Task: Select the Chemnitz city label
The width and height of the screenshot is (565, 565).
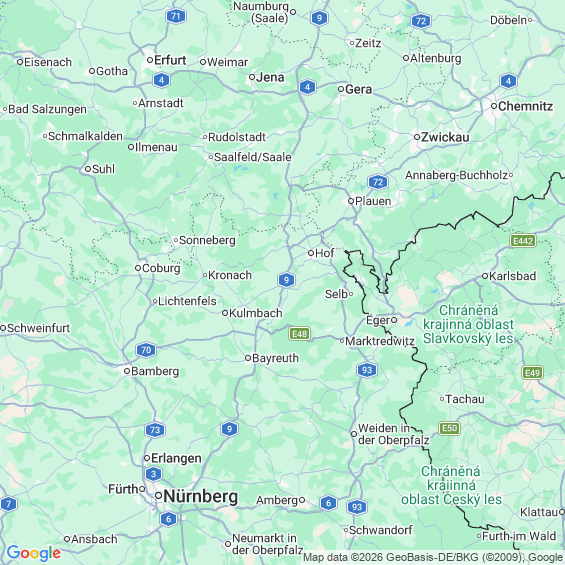Action: (525, 106)
